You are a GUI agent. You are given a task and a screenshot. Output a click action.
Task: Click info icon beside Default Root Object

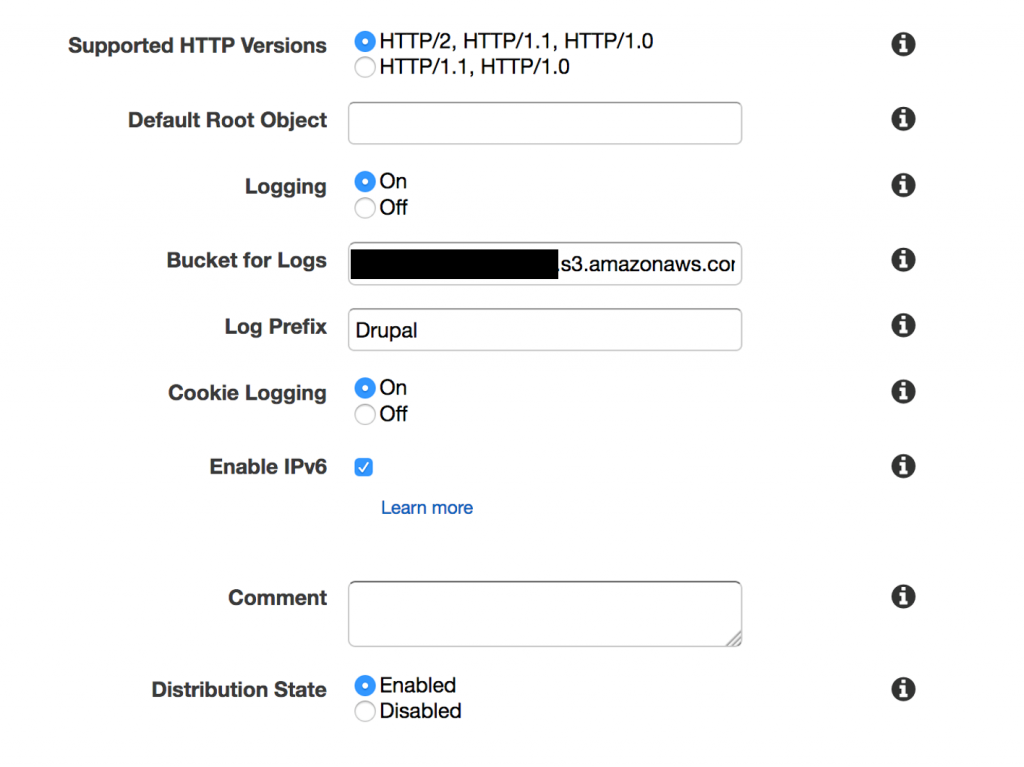point(903,119)
